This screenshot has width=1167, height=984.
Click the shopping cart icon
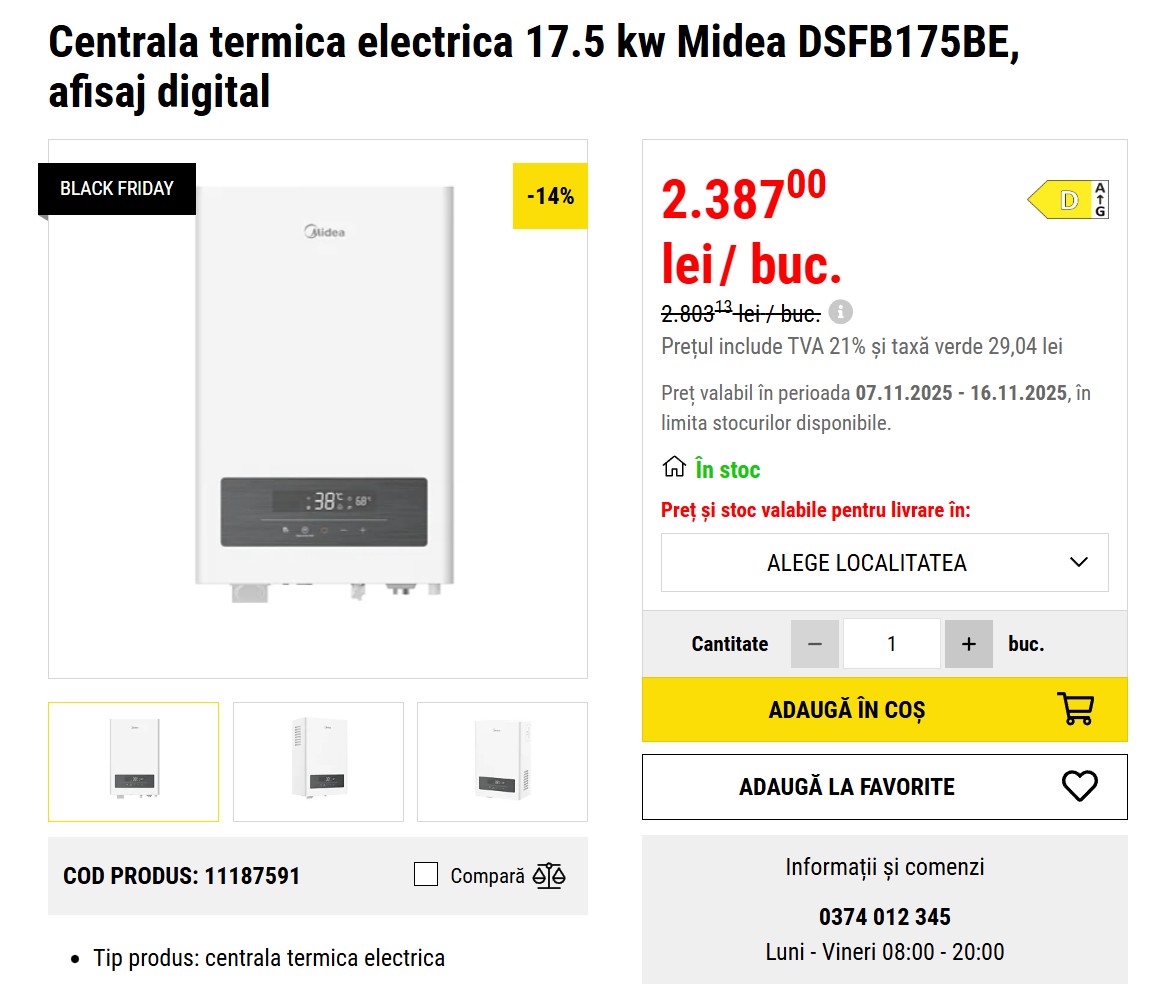coord(1075,709)
